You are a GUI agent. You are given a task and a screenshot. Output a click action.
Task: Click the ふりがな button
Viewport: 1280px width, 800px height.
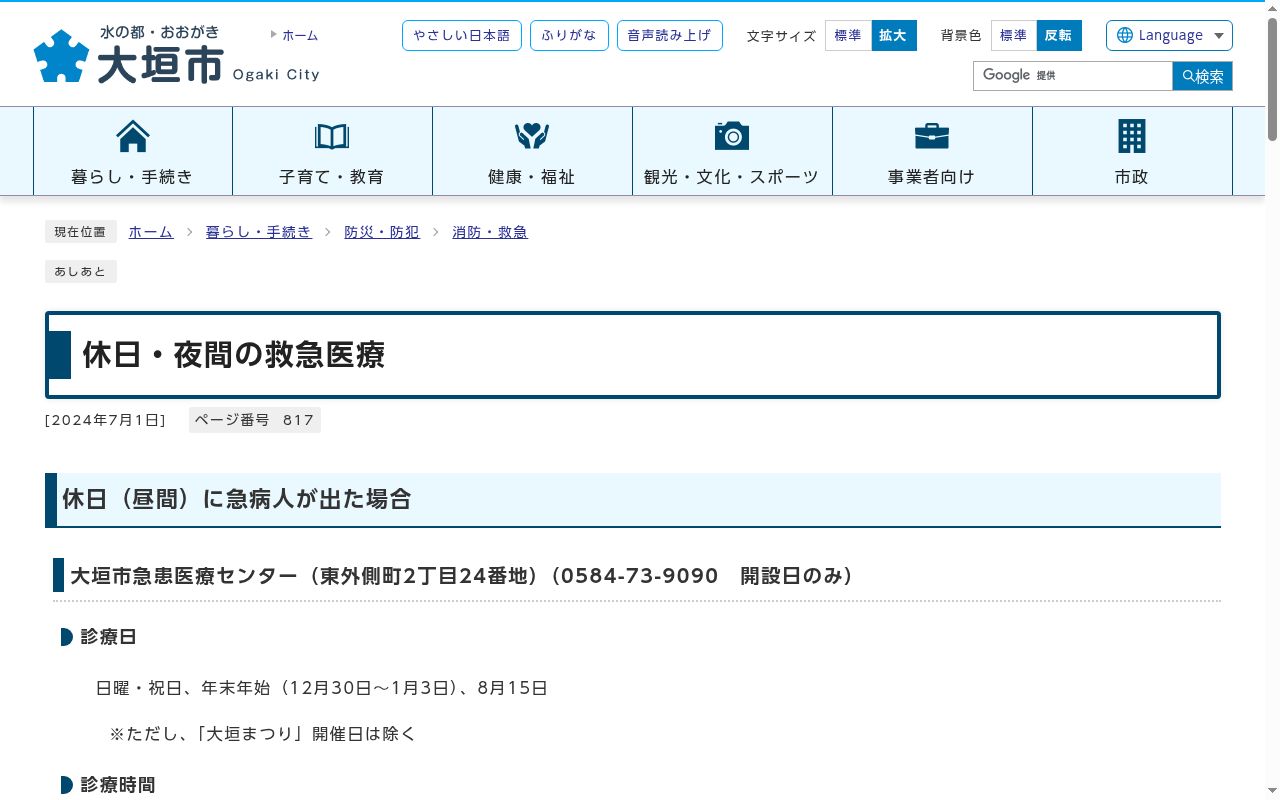pos(569,35)
